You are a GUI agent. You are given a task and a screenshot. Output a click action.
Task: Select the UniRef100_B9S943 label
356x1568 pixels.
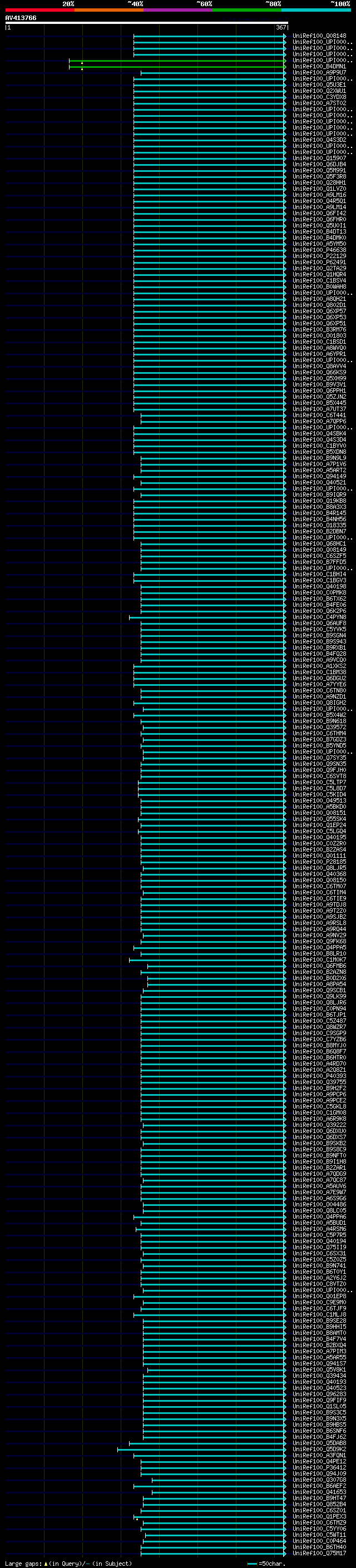click(319, 641)
